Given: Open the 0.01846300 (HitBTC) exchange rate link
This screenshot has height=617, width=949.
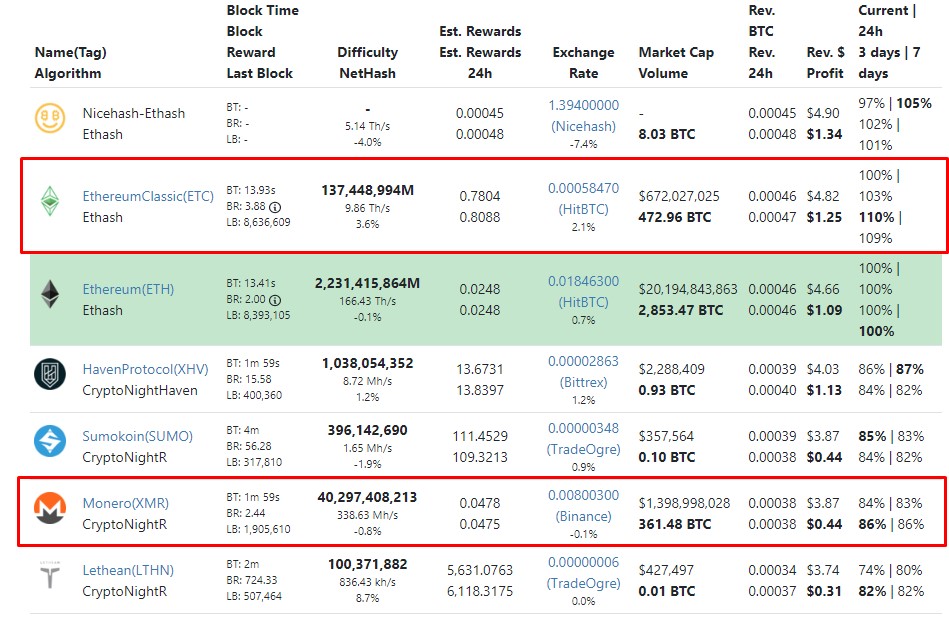Looking at the screenshot, I should [x=583, y=292].
